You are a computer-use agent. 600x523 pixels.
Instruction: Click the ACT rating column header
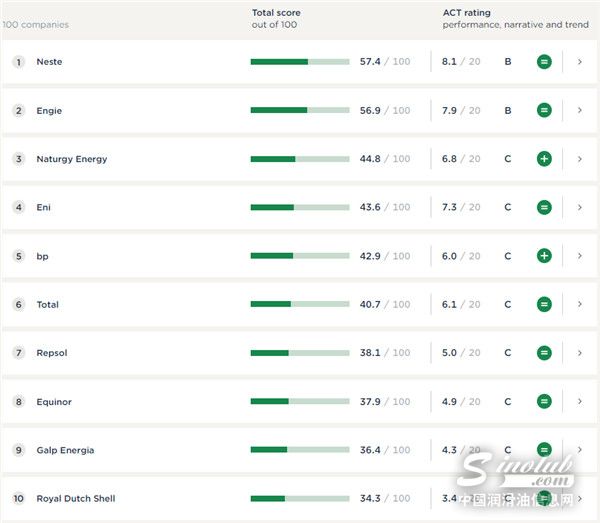point(466,13)
